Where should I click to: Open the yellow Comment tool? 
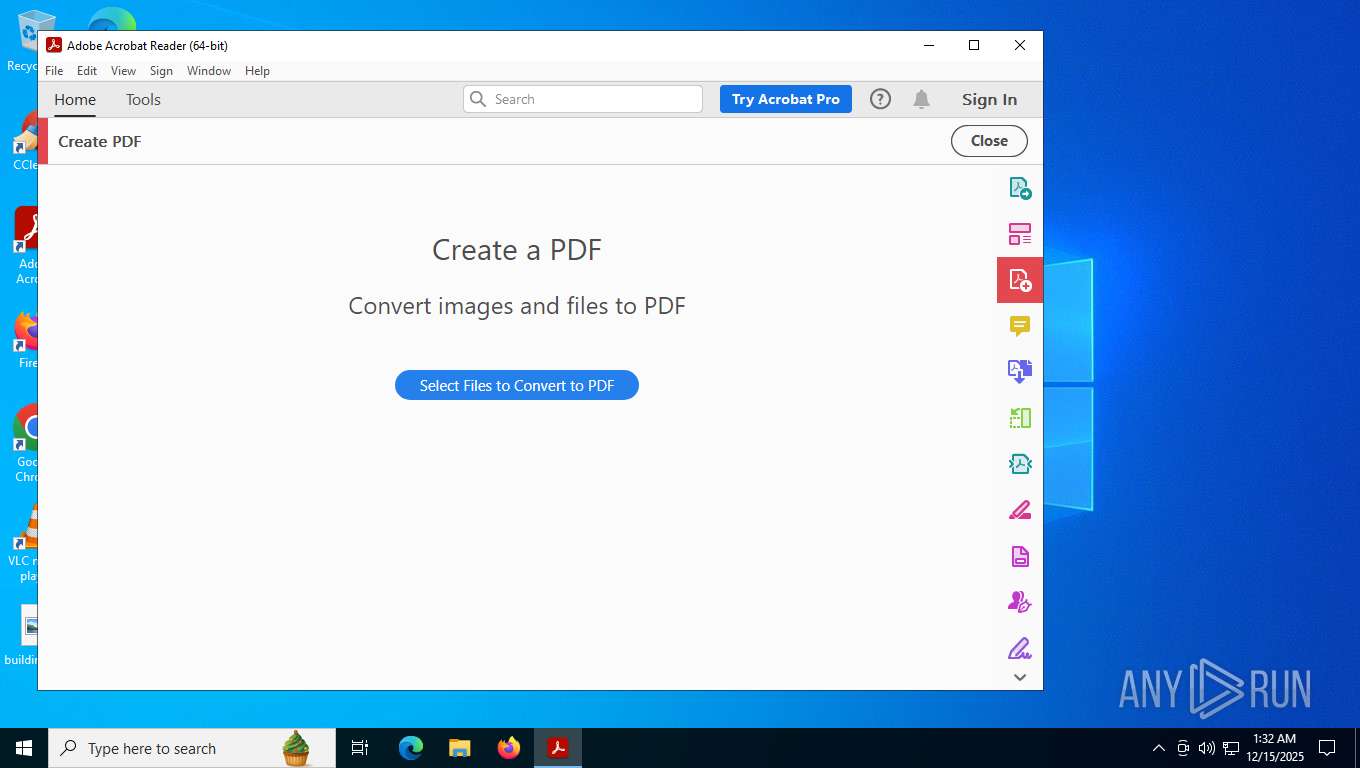click(x=1020, y=326)
